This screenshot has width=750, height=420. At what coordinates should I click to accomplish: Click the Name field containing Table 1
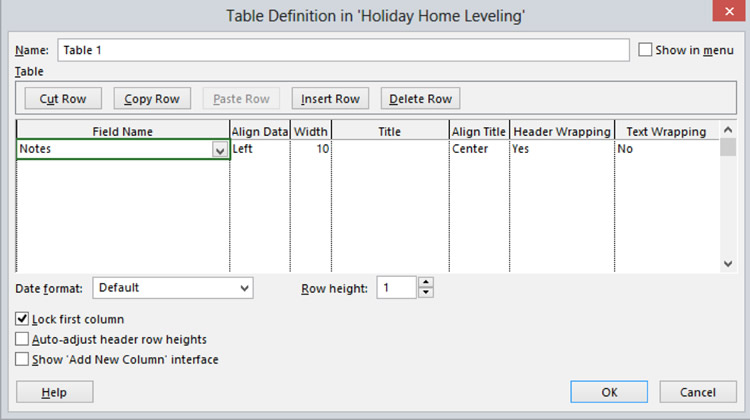point(343,50)
